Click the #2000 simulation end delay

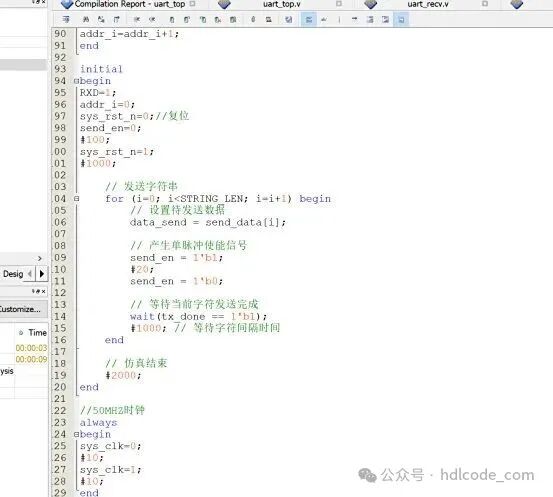(x=123, y=375)
